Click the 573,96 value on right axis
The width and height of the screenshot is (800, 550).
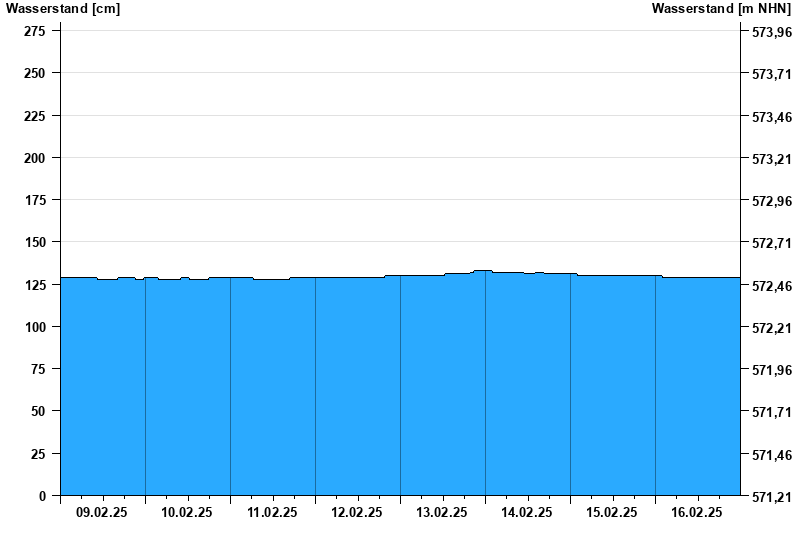click(771, 32)
